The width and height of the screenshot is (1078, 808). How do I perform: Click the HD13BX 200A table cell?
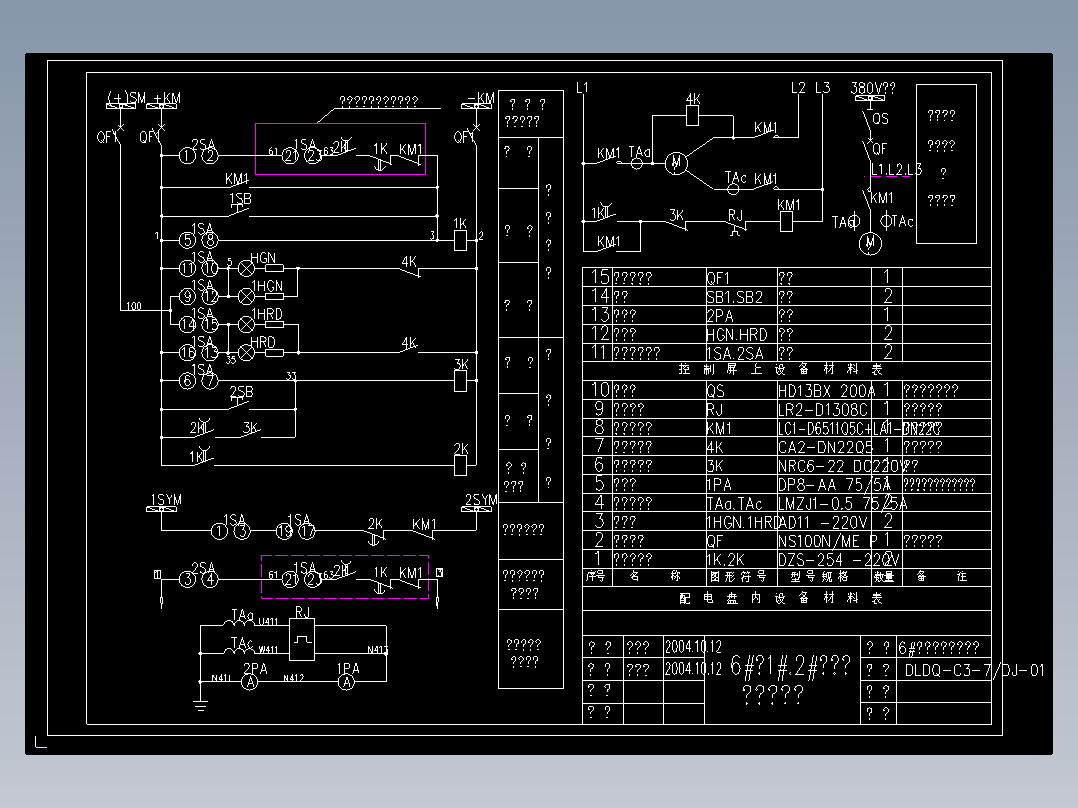(x=826, y=391)
